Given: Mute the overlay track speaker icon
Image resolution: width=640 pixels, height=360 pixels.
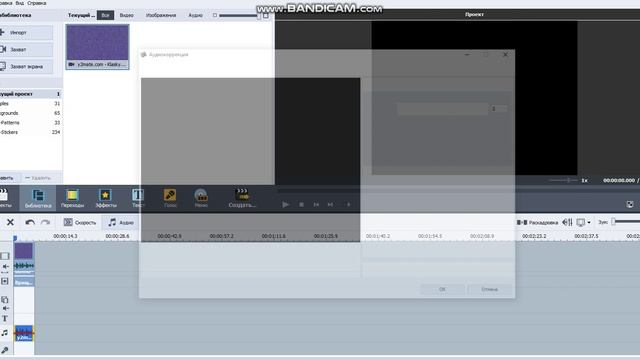Looking at the screenshot, I should tap(5, 309).
